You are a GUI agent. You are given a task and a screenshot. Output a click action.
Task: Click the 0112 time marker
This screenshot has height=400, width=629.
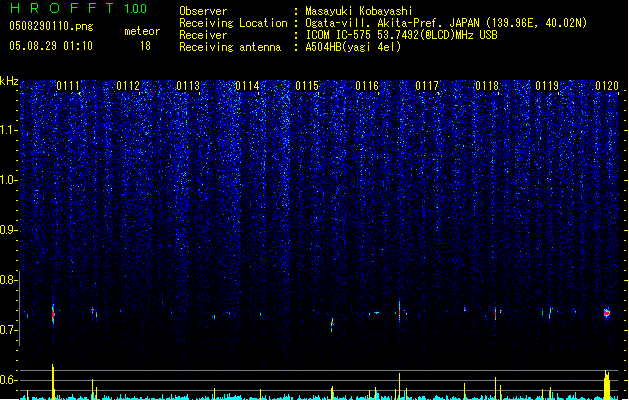[x=128, y=86]
